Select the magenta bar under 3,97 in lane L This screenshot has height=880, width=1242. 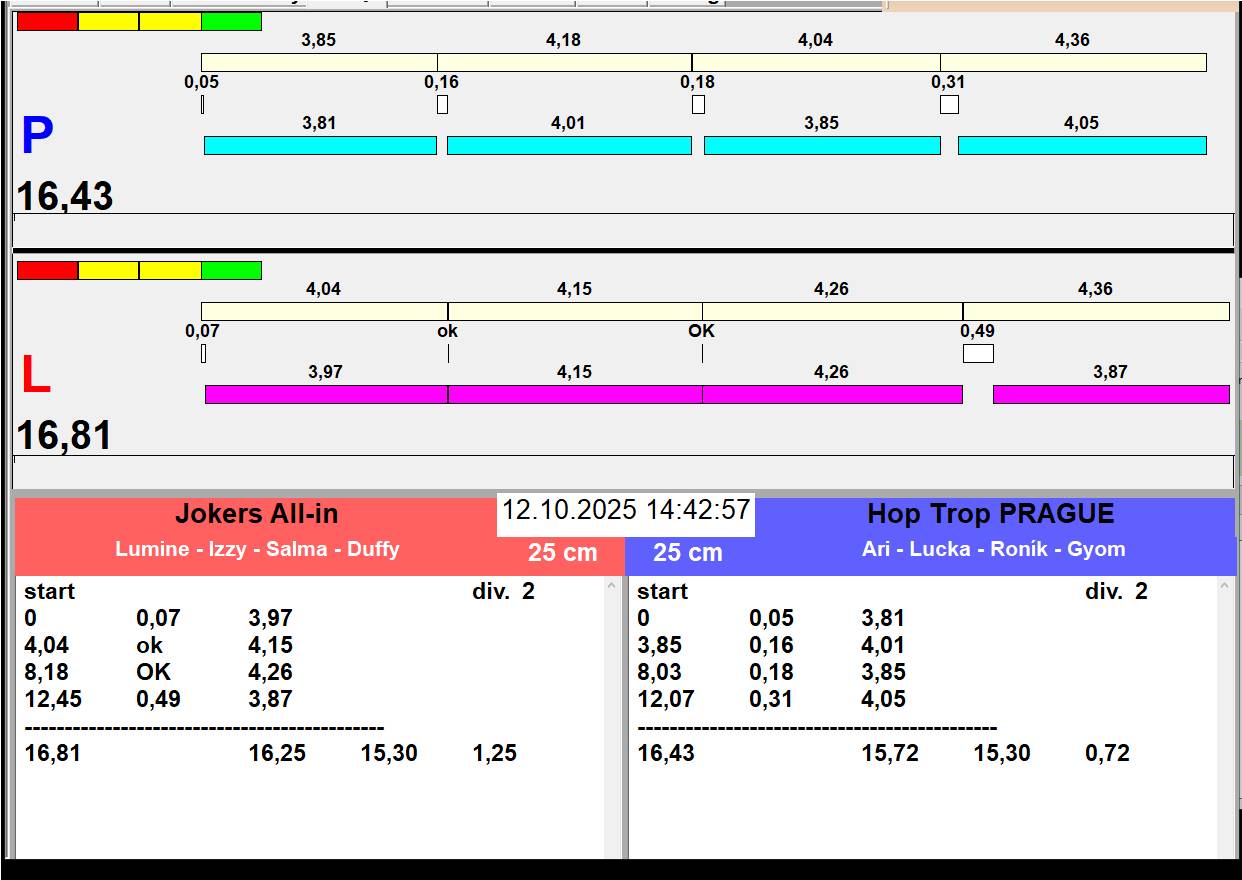click(326, 394)
